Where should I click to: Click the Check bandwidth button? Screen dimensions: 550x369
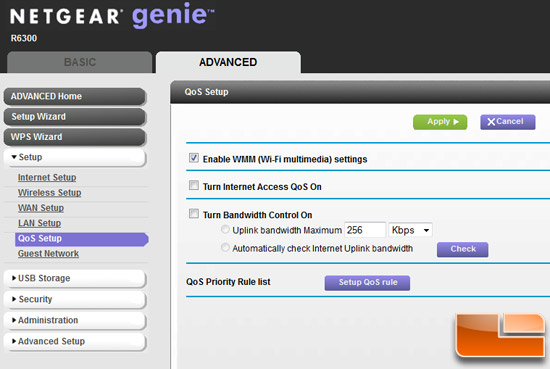[463, 249]
